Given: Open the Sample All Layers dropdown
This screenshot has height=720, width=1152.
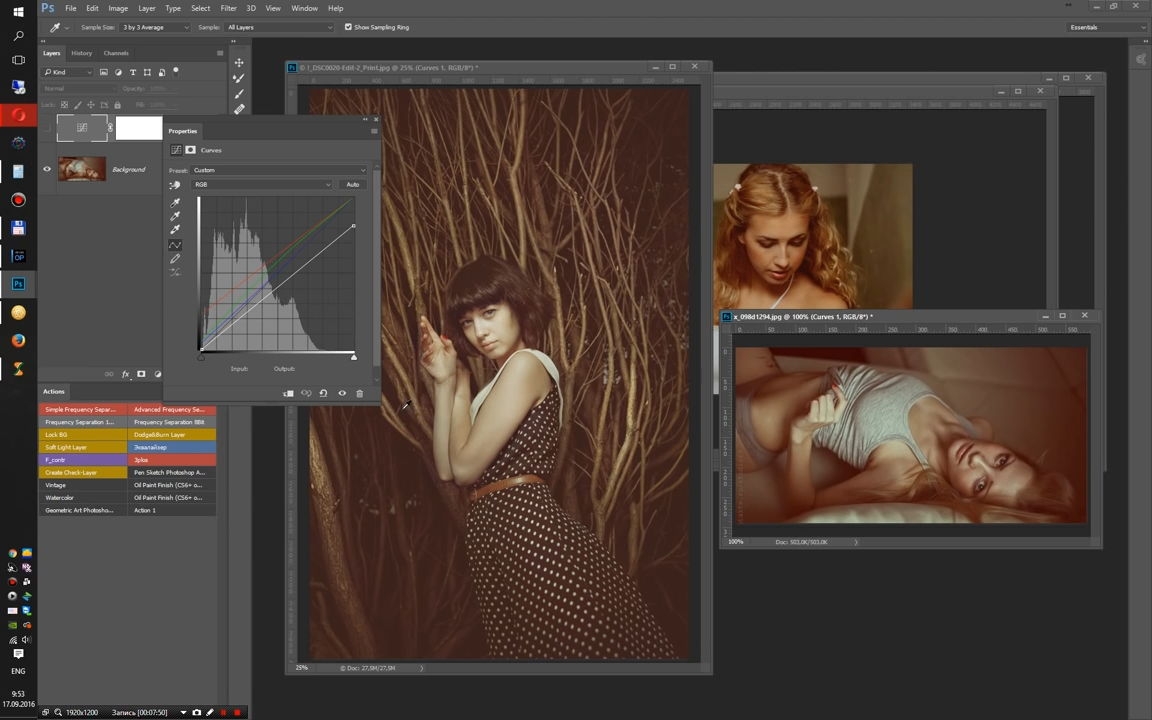Looking at the screenshot, I should click(x=279, y=27).
